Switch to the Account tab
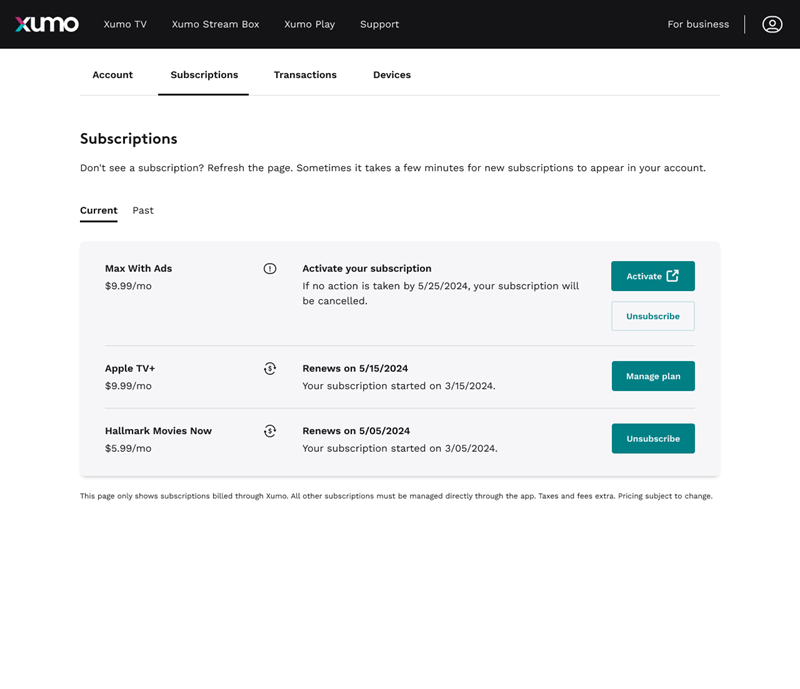The width and height of the screenshot is (800, 689). click(x=112, y=74)
